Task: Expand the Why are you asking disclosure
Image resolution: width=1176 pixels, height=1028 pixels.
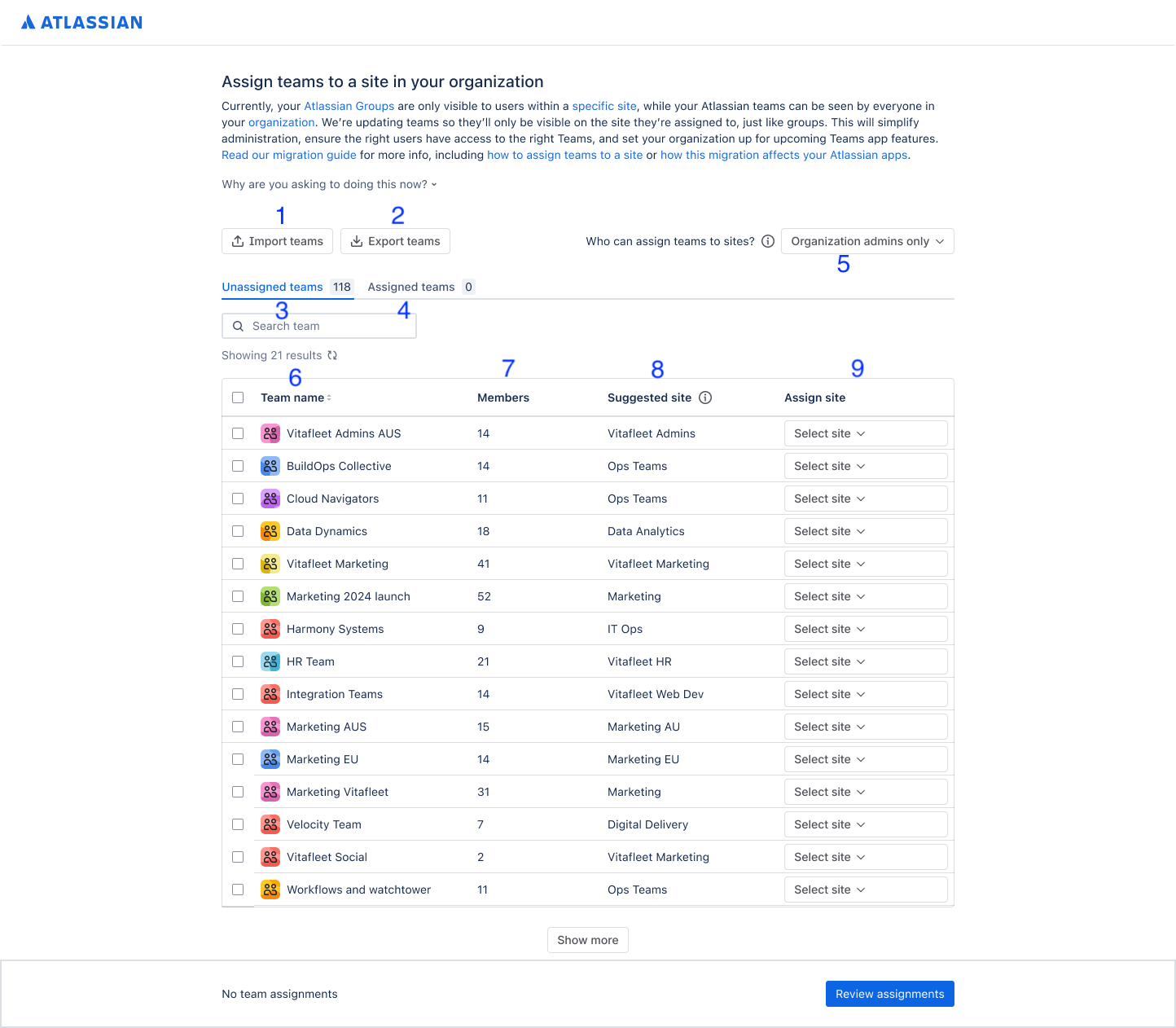Action: click(x=329, y=184)
